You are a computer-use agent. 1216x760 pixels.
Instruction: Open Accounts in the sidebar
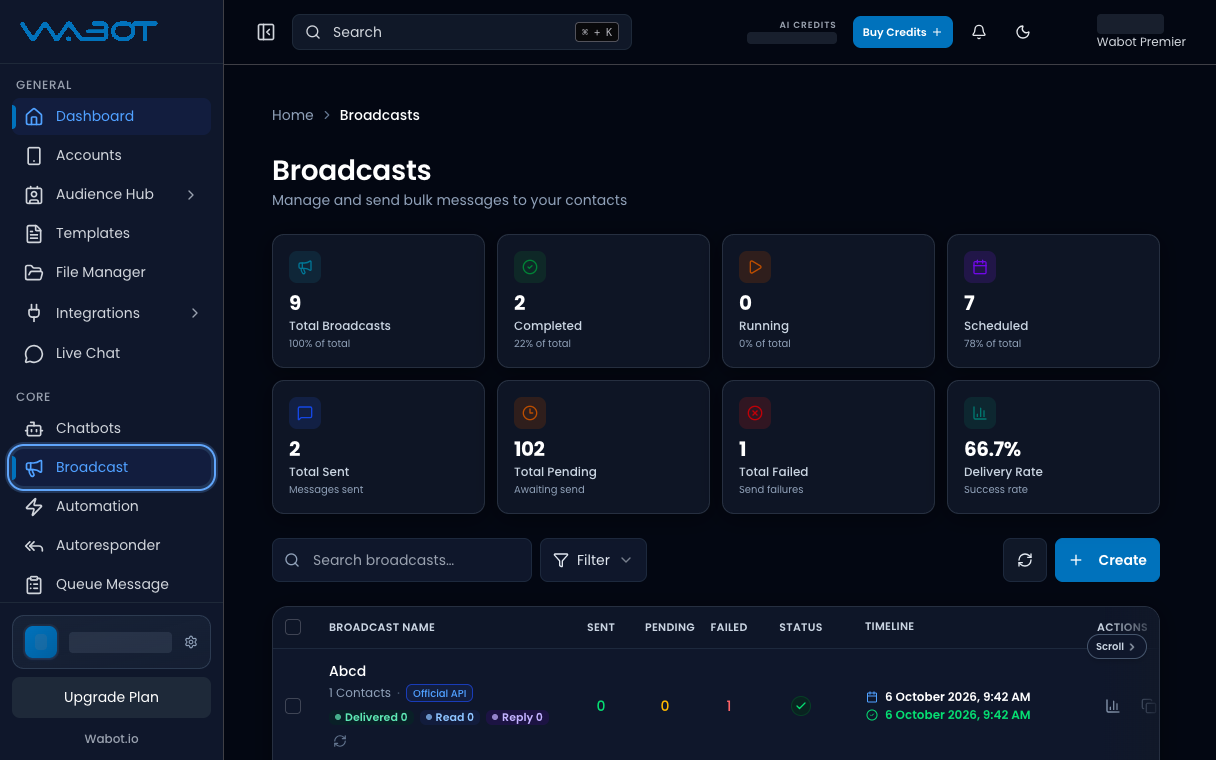click(x=111, y=155)
